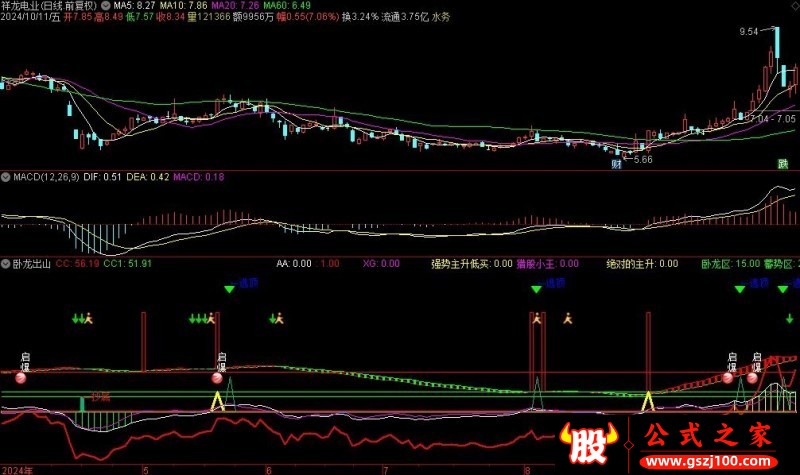Click the month 6 timeline label

coord(268,470)
